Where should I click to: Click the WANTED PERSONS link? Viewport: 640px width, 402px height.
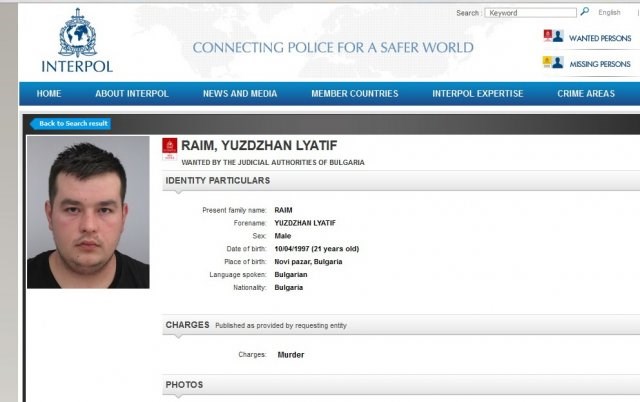pyautogui.click(x=600, y=38)
